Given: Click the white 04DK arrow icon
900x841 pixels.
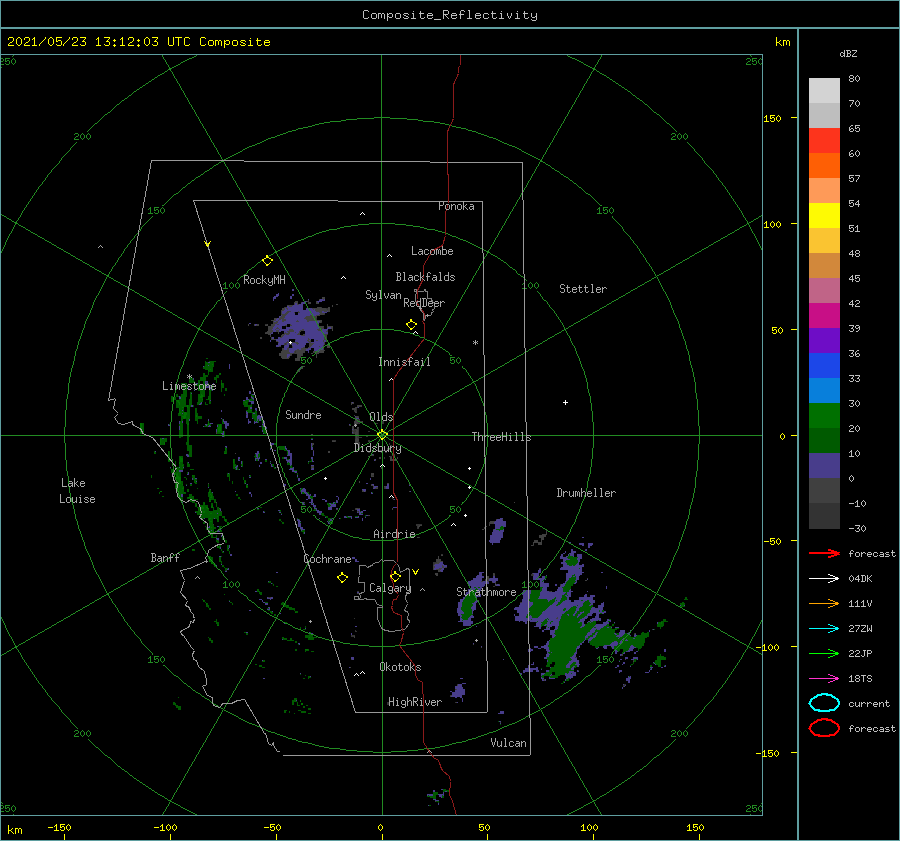Looking at the screenshot, I should [824, 579].
